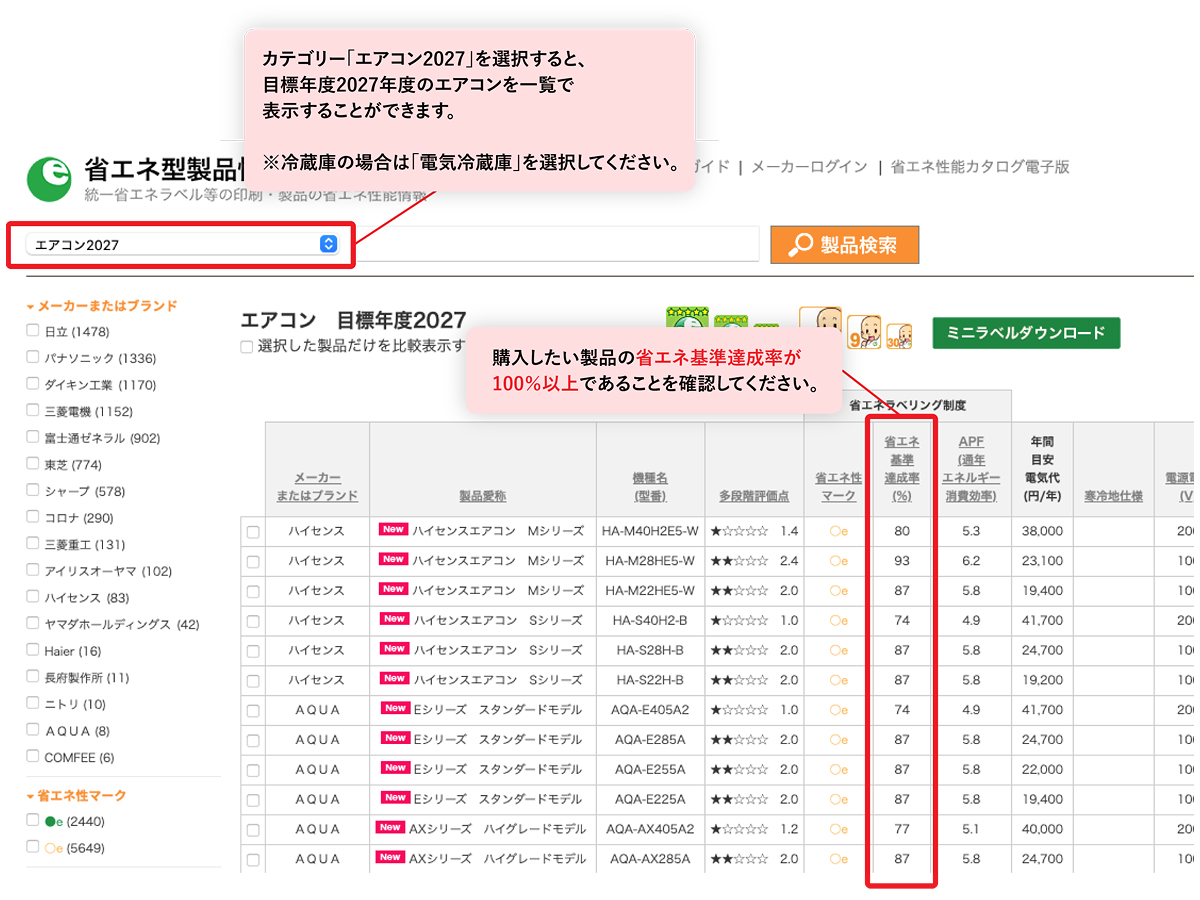This screenshot has height=900, width=1200.
Task: Collapse the メーカーまたはブランド filter section
Action: [x=102, y=306]
